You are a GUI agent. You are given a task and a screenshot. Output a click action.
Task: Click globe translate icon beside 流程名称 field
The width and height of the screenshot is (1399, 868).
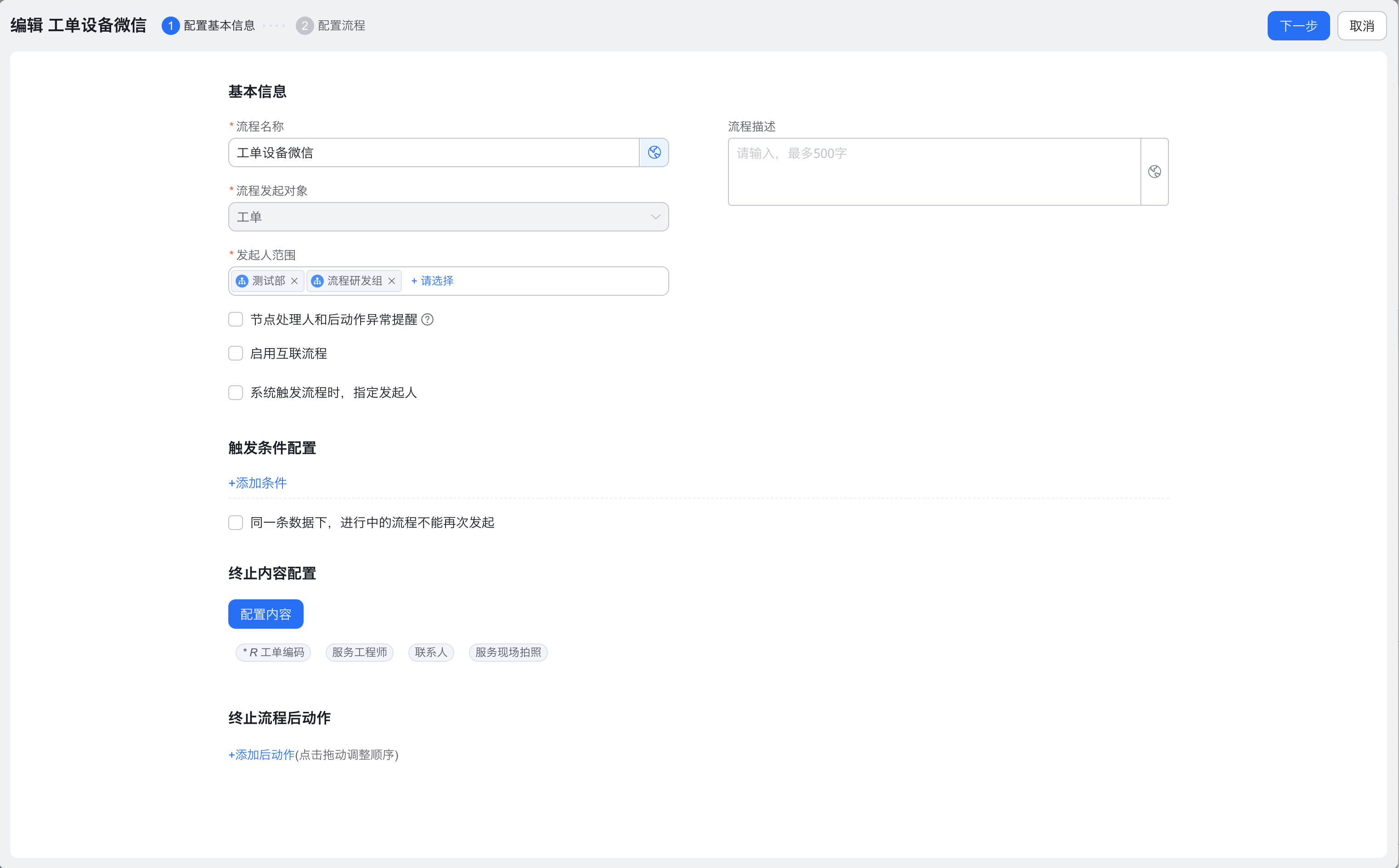pyautogui.click(x=654, y=152)
